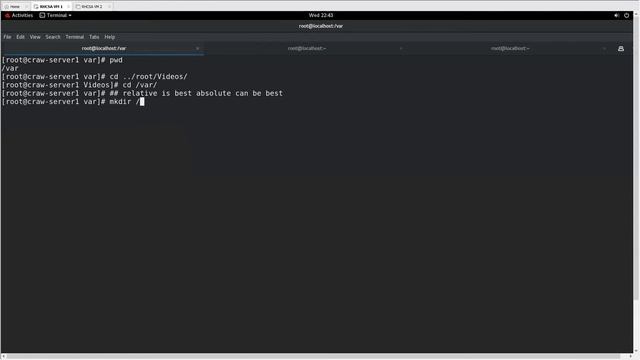Click the volume speaker icon

616,15
